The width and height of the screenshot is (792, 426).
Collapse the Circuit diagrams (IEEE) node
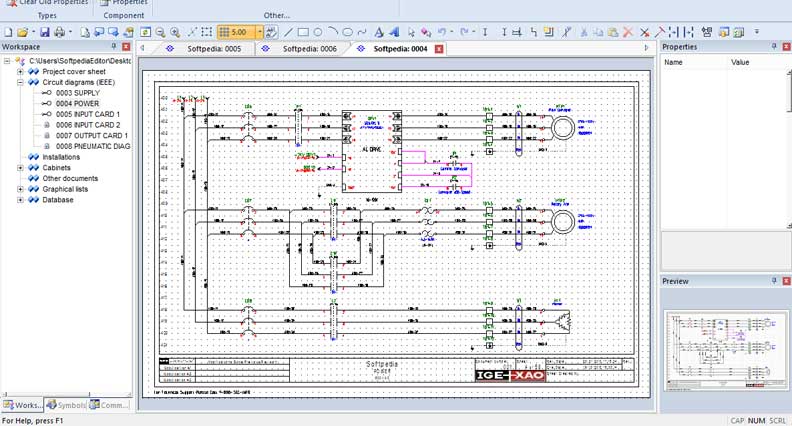(x=20, y=82)
